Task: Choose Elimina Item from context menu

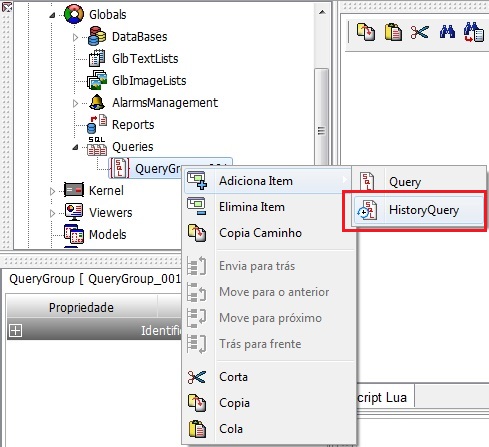Action: [268, 207]
